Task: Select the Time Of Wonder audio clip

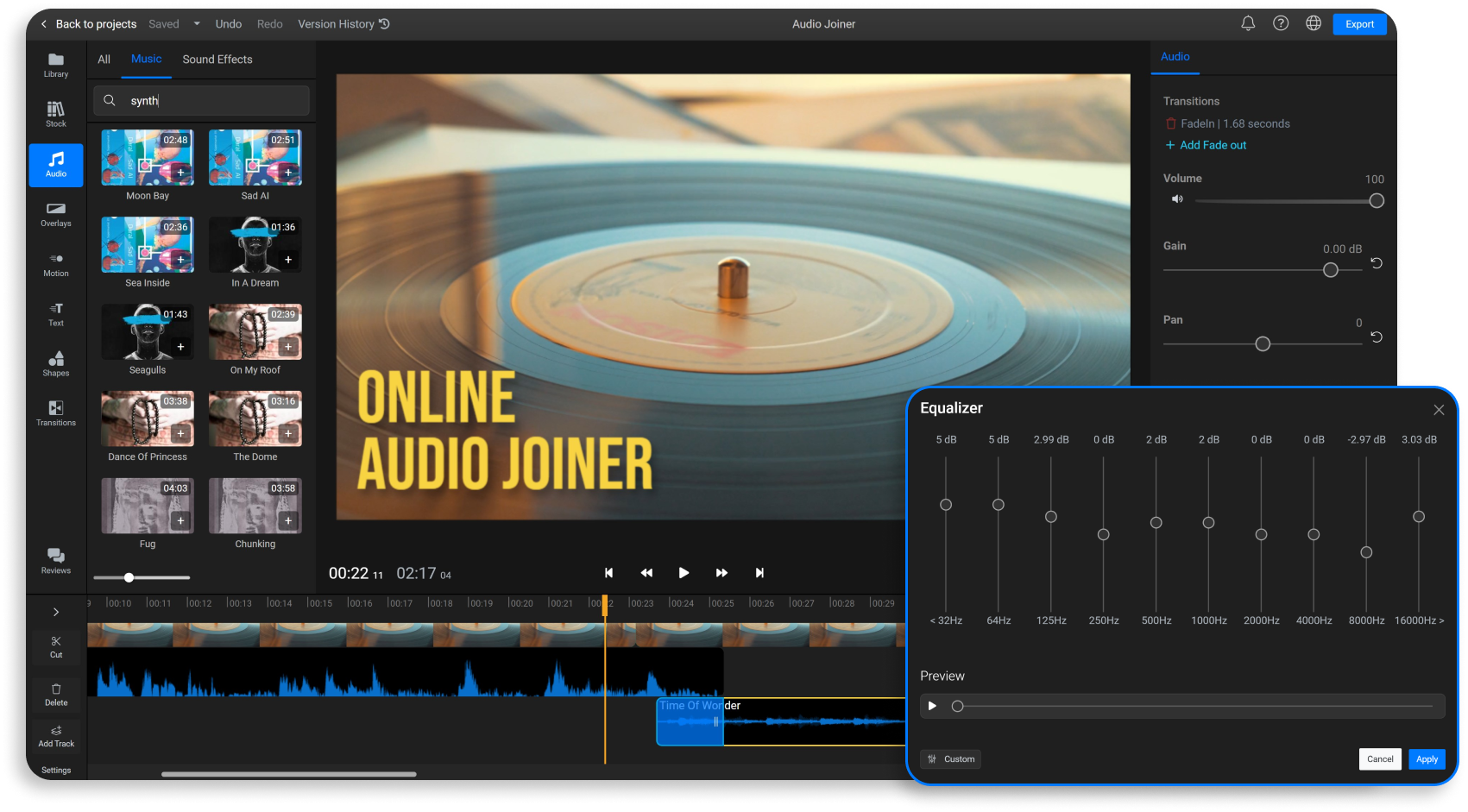Action: [688, 721]
